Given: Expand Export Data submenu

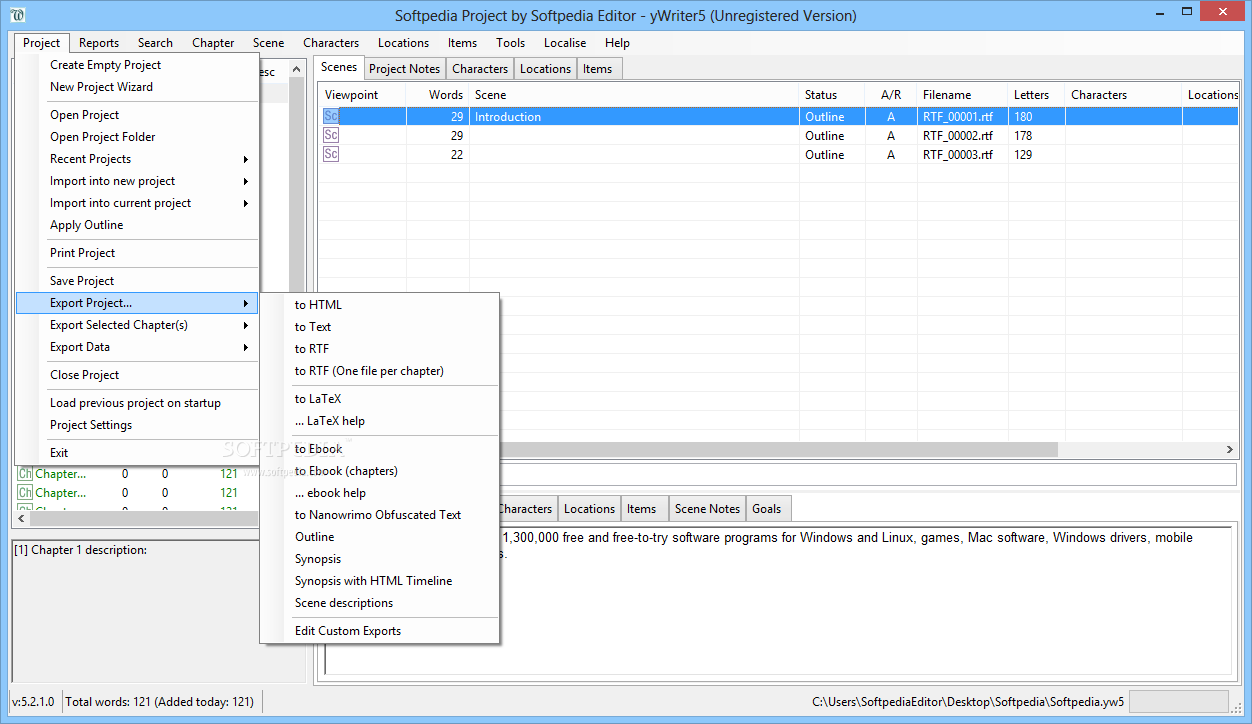Looking at the screenshot, I should 246,347.
